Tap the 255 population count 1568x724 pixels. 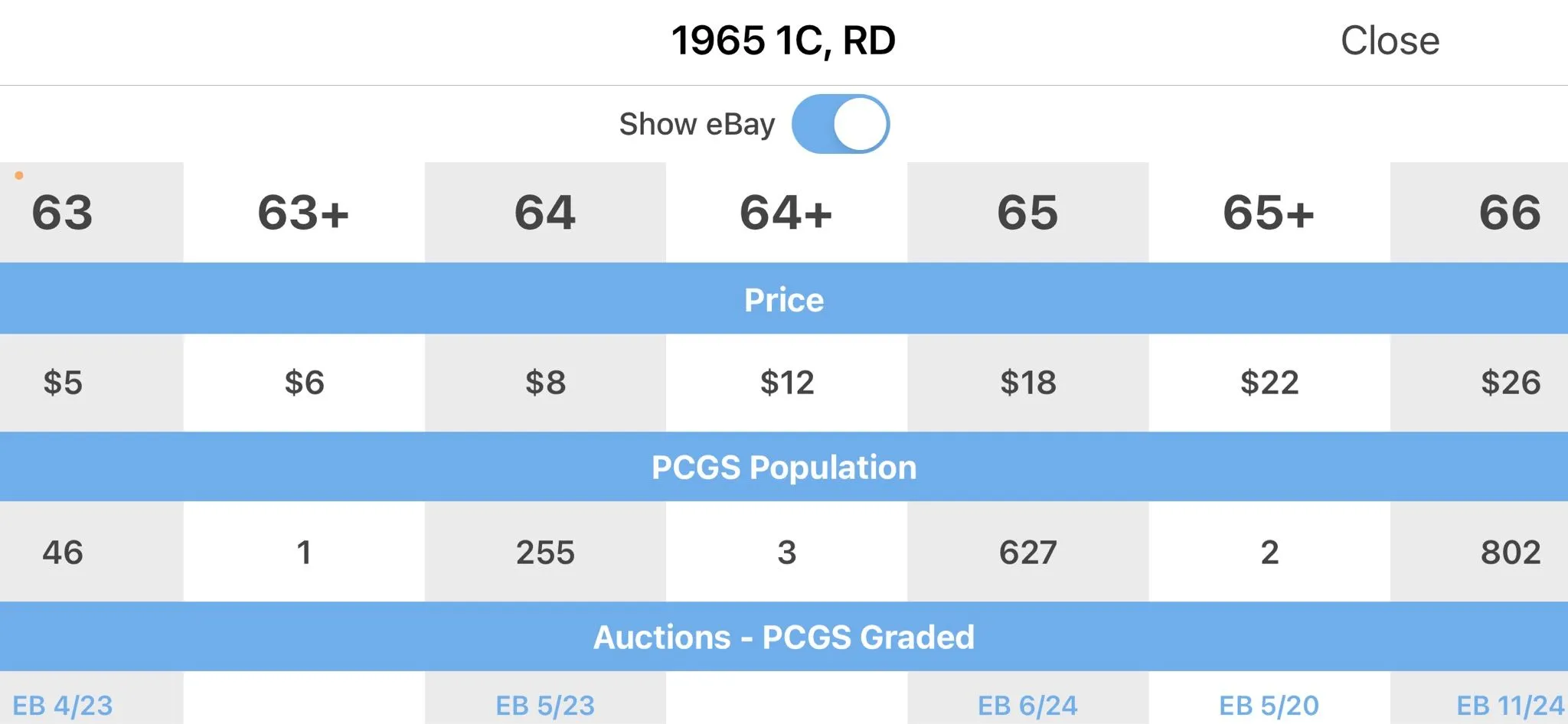[545, 552]
